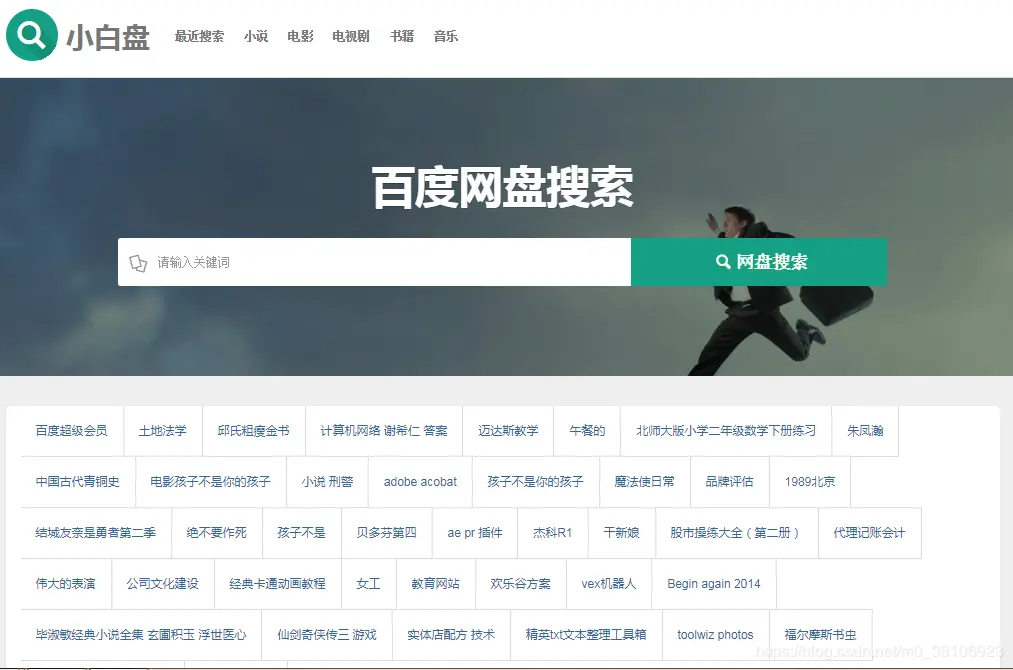
Task: Select the 毕淑敏经典小说全集 tag
Action: click(141, 635)
